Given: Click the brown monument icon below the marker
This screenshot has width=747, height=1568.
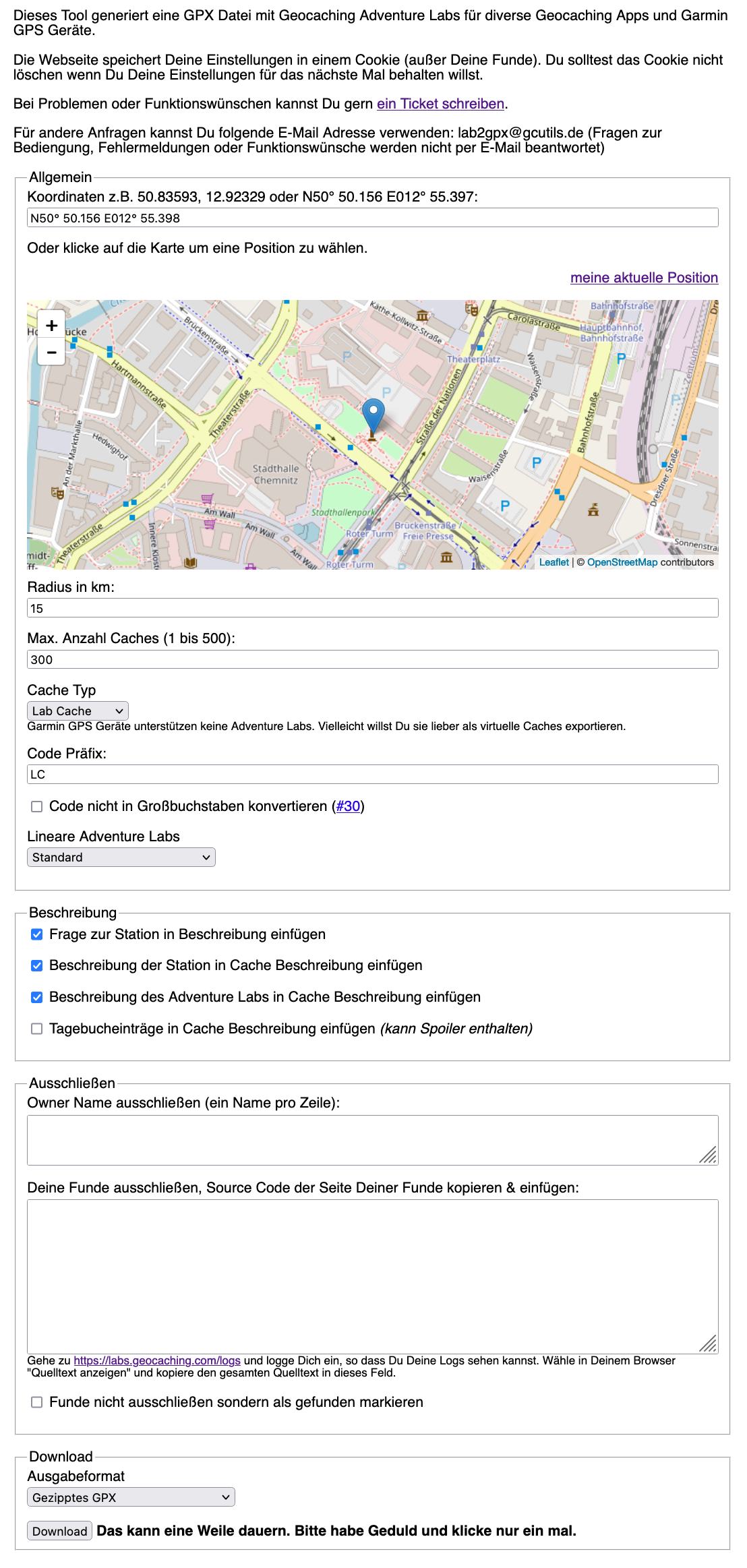Looking at the screenshot, I should coord(371,435).
